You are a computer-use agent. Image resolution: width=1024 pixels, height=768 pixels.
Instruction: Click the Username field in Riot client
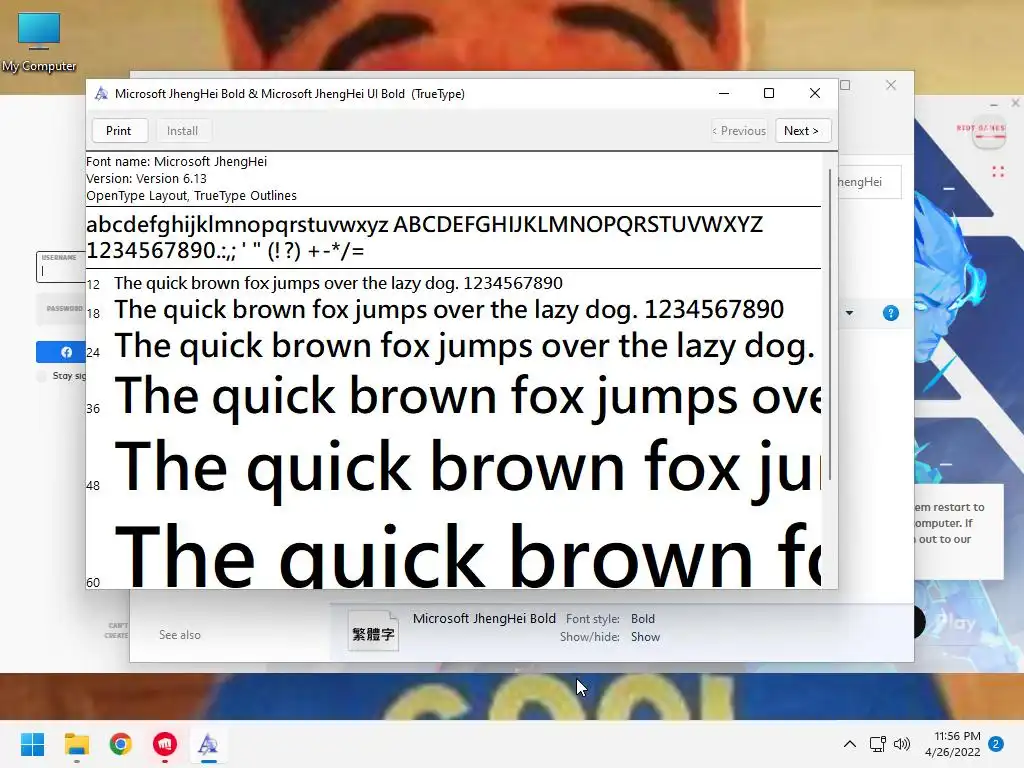click(x=61, y=266)
